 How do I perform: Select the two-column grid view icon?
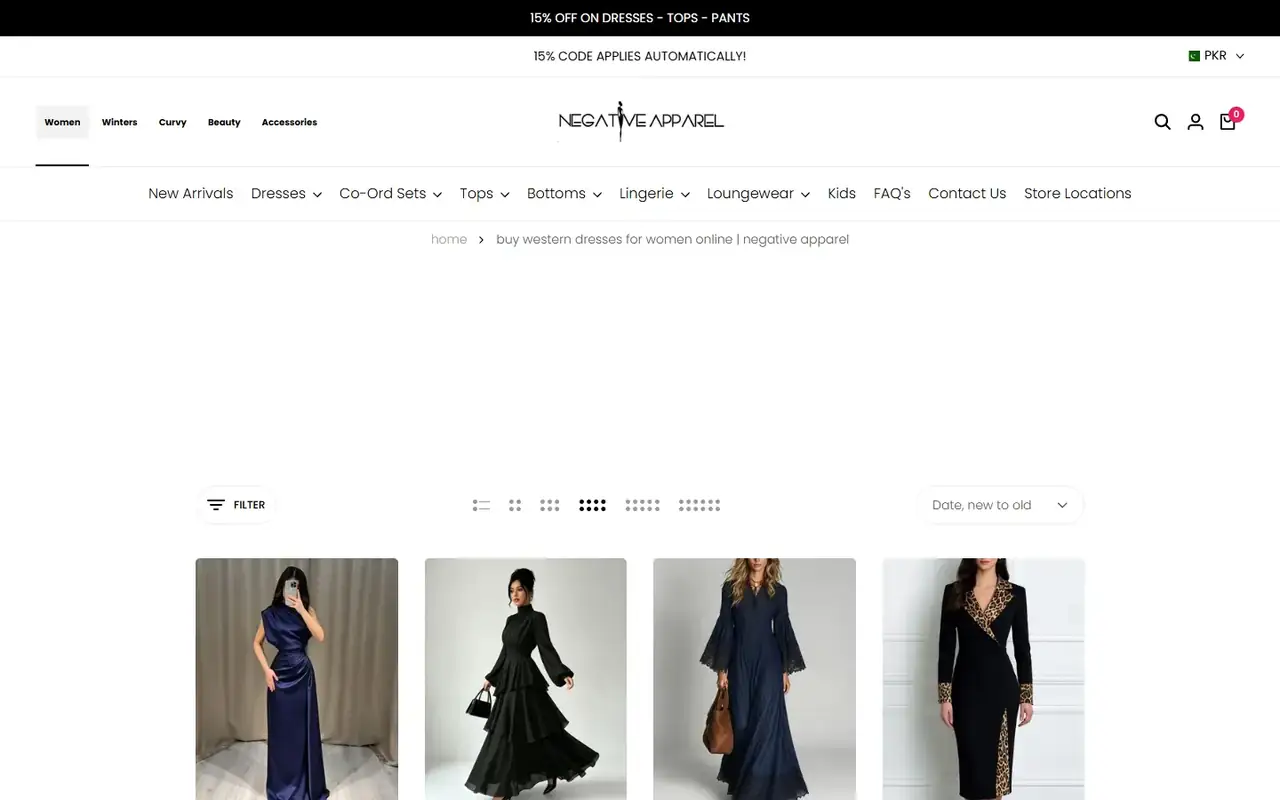(x=515, y=505)
